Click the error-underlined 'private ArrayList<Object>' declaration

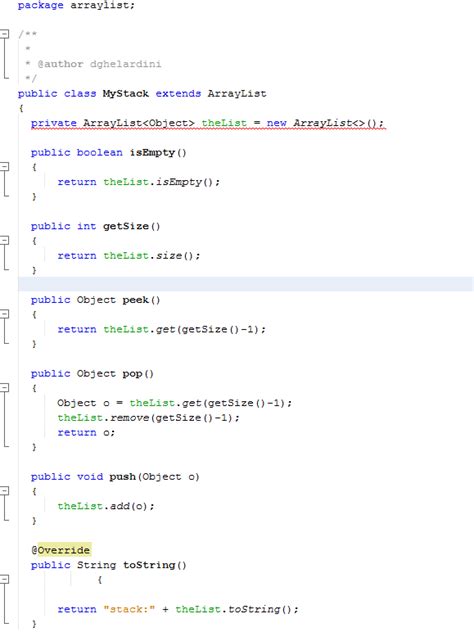[112, 123]
